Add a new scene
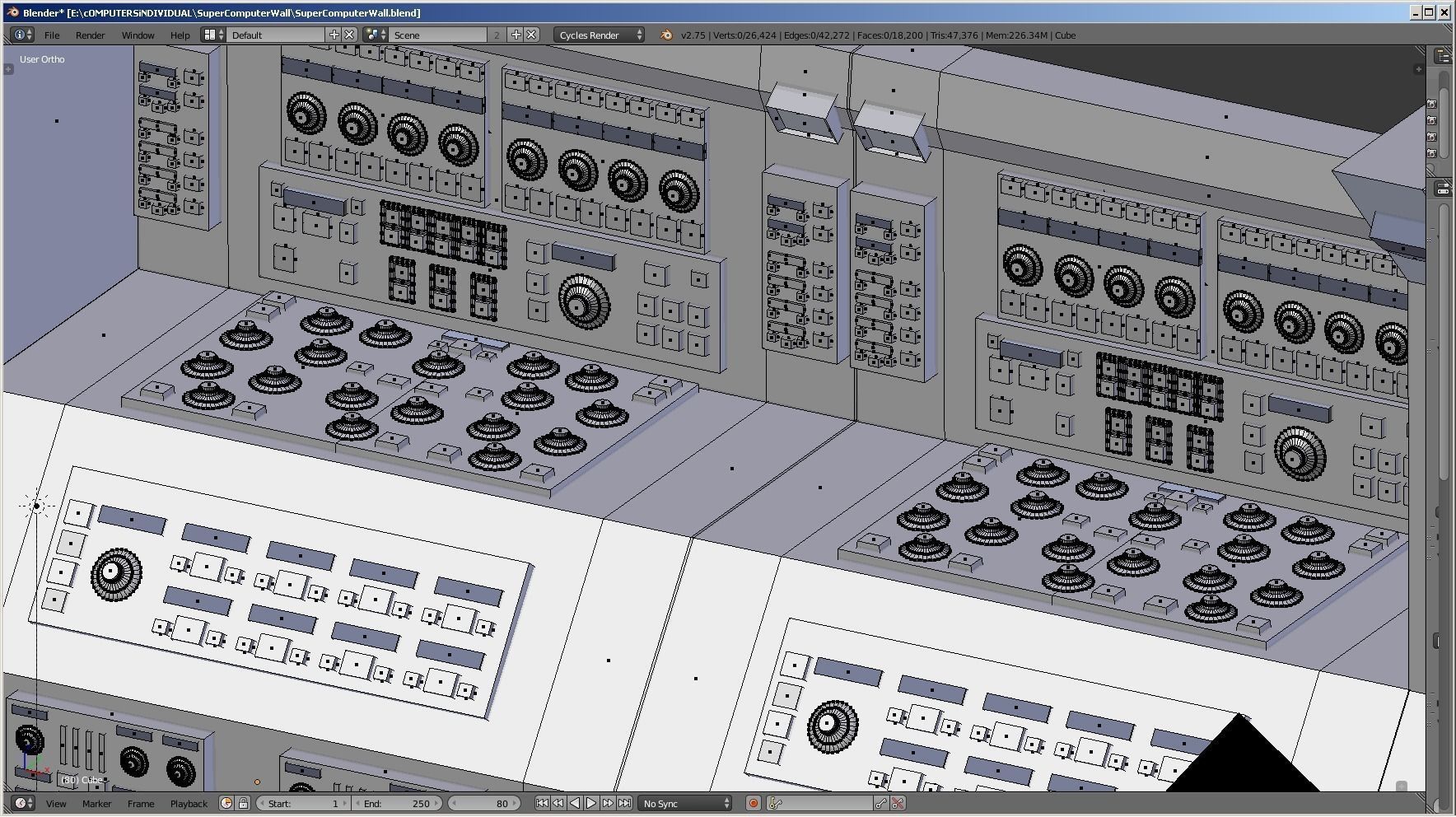Screen dimensions: 1456x817 (516, 35)
